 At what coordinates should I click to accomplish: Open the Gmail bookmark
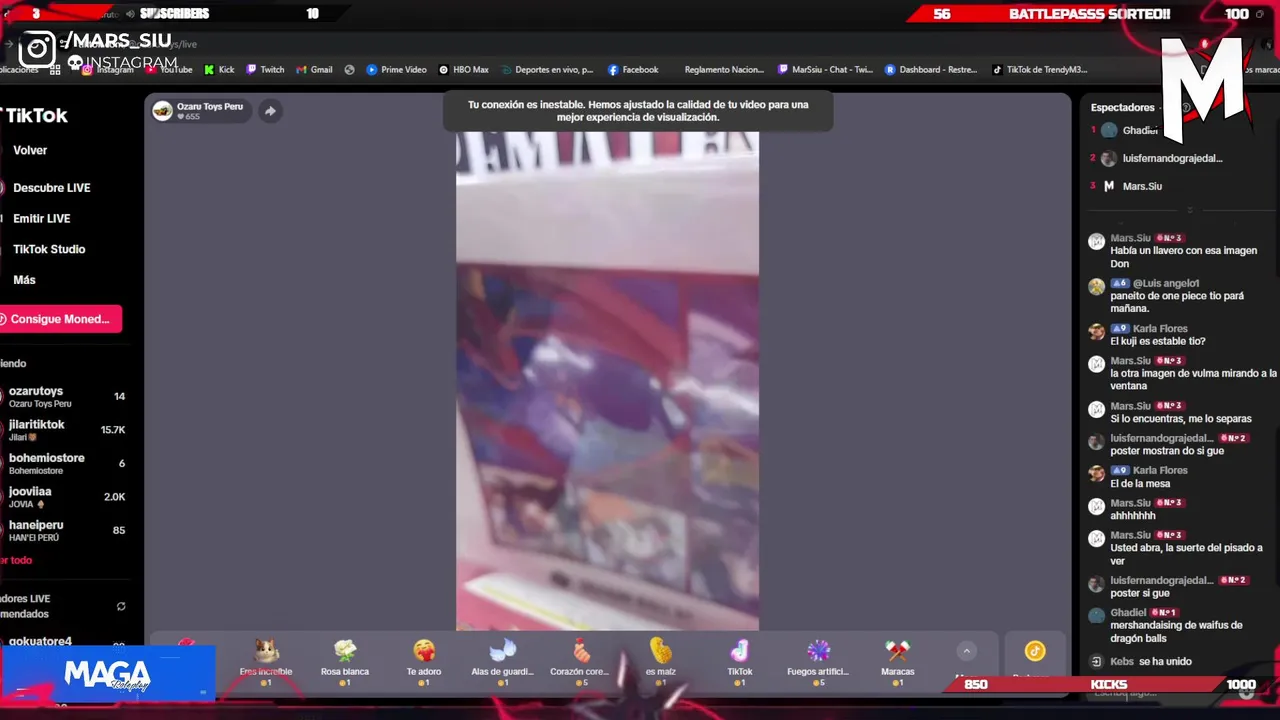pos(314,70)
